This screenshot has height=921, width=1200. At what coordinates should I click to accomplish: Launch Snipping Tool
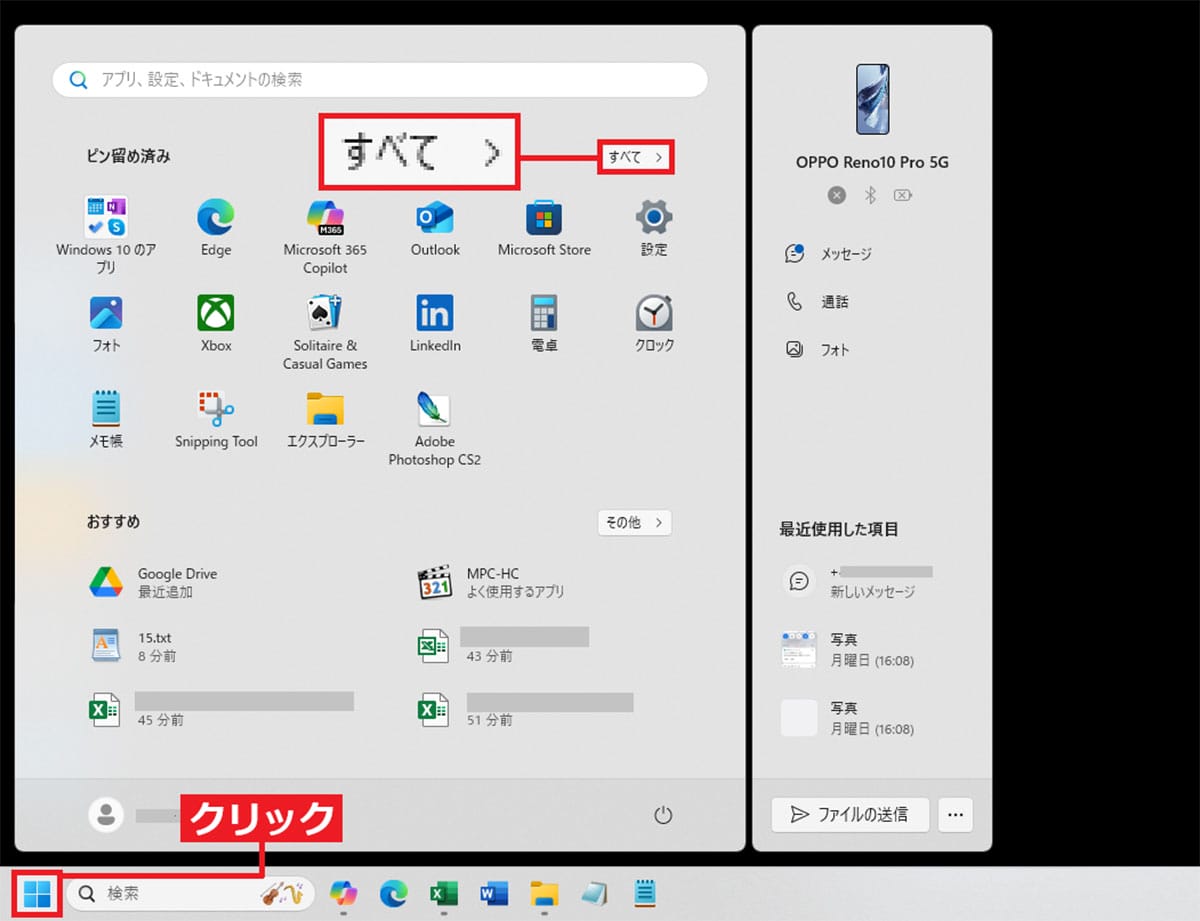click(x=216, y=408)
